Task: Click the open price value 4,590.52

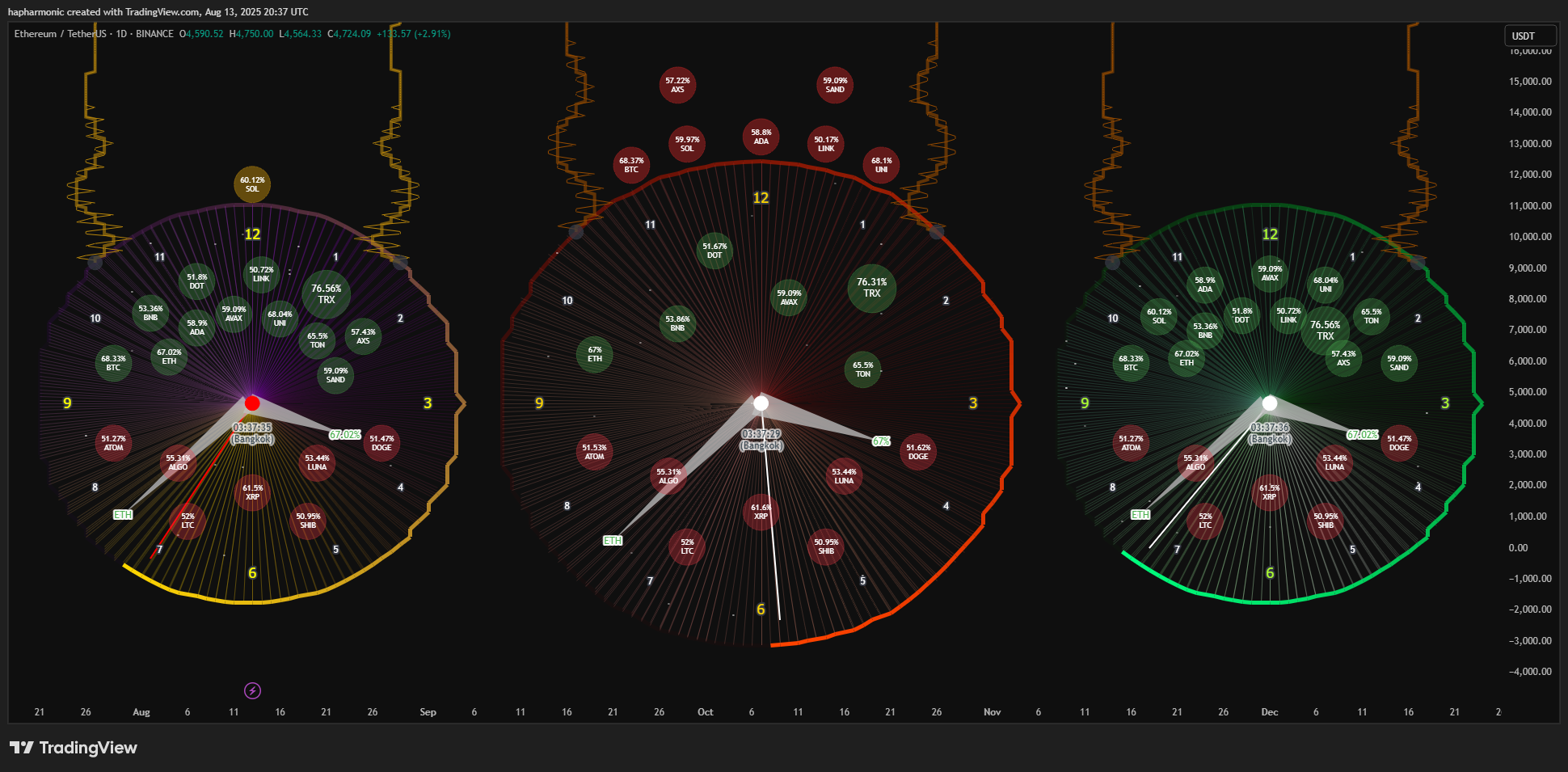Action: 204,34
